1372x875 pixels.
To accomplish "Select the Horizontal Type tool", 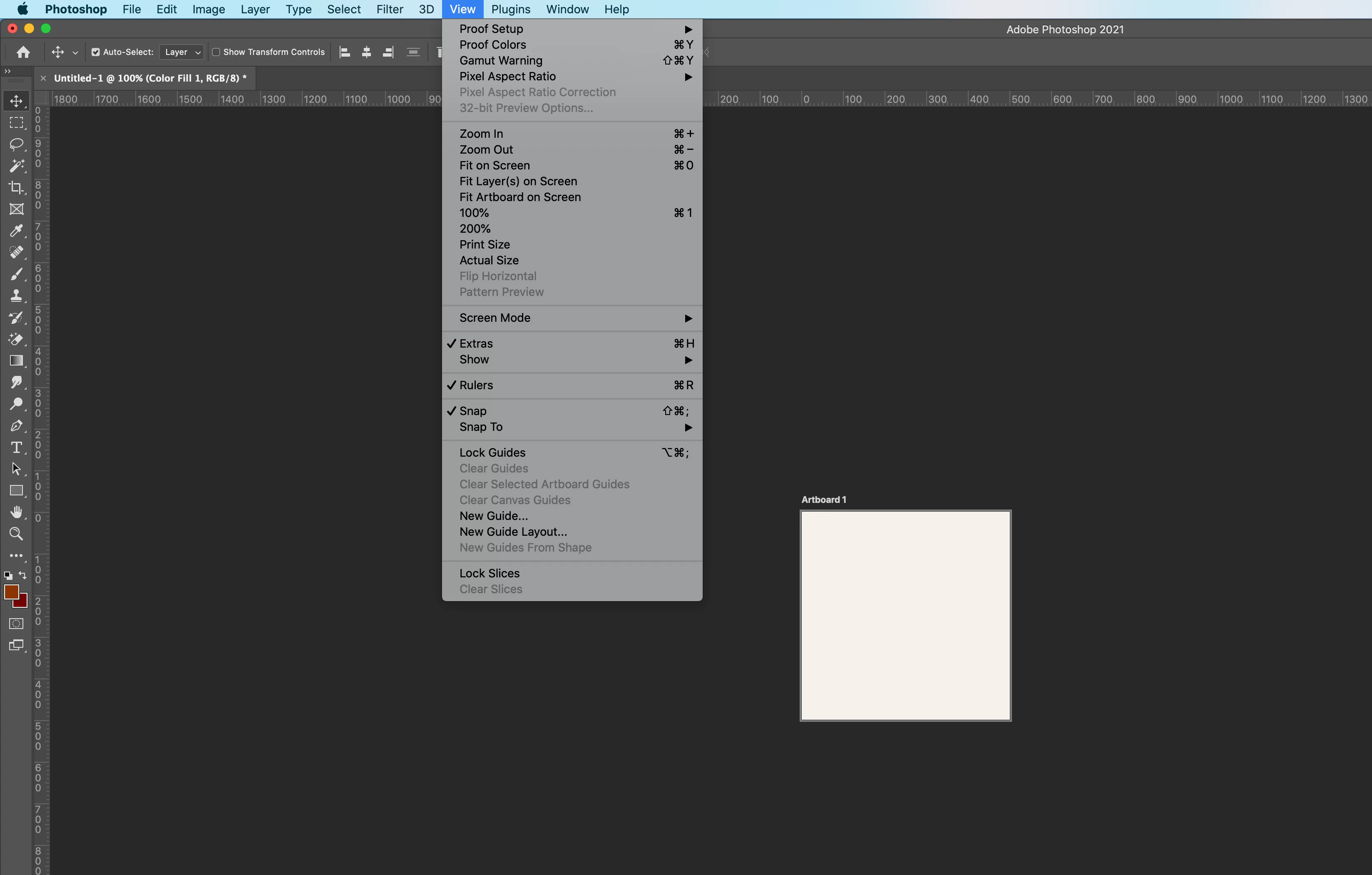I will [x=16, y=447].
